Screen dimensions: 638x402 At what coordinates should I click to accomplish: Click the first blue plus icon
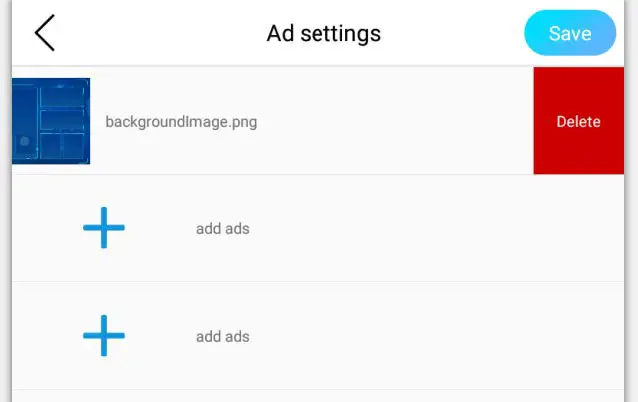[x=104, y=228]
